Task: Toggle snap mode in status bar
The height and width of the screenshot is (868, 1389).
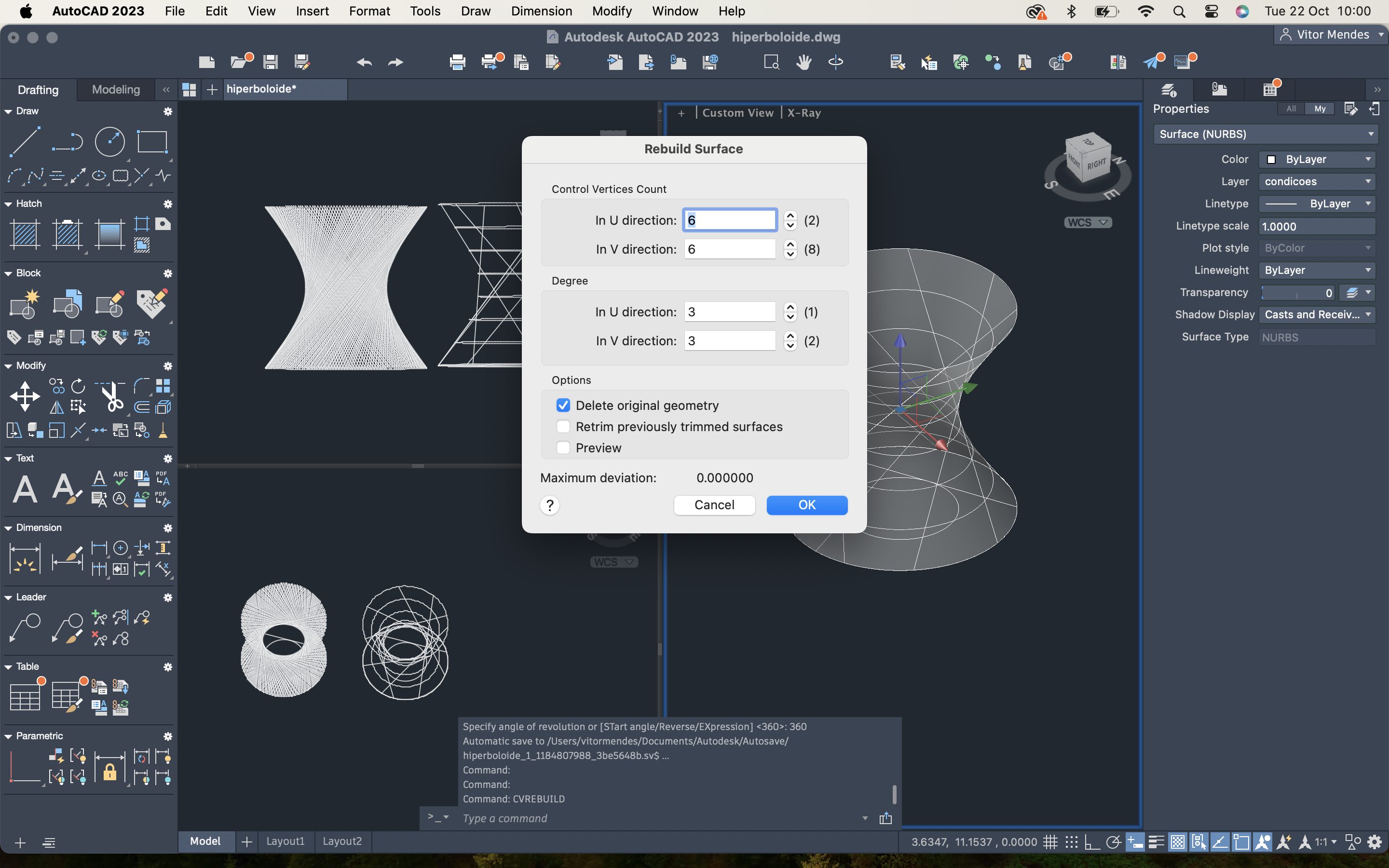Action: pos(1072,842)
